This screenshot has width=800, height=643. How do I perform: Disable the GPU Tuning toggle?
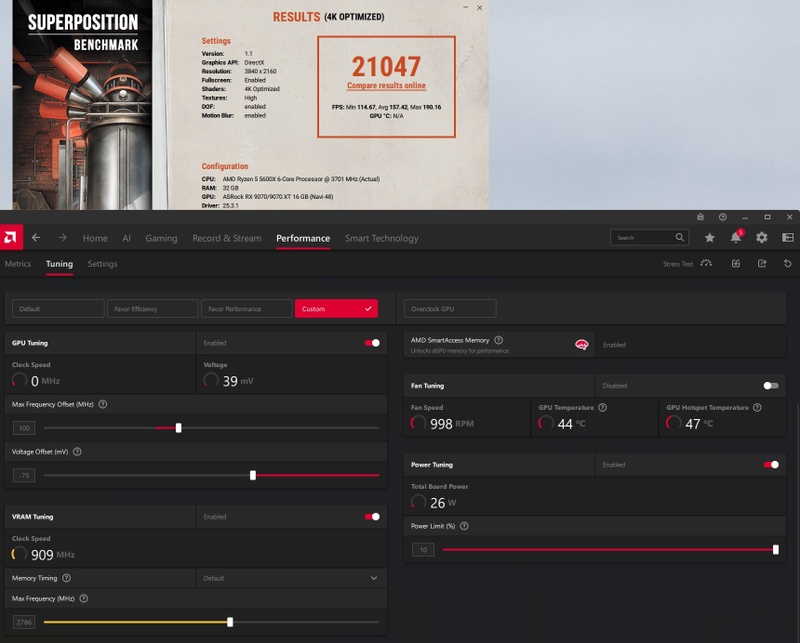(x=372, y=343)
